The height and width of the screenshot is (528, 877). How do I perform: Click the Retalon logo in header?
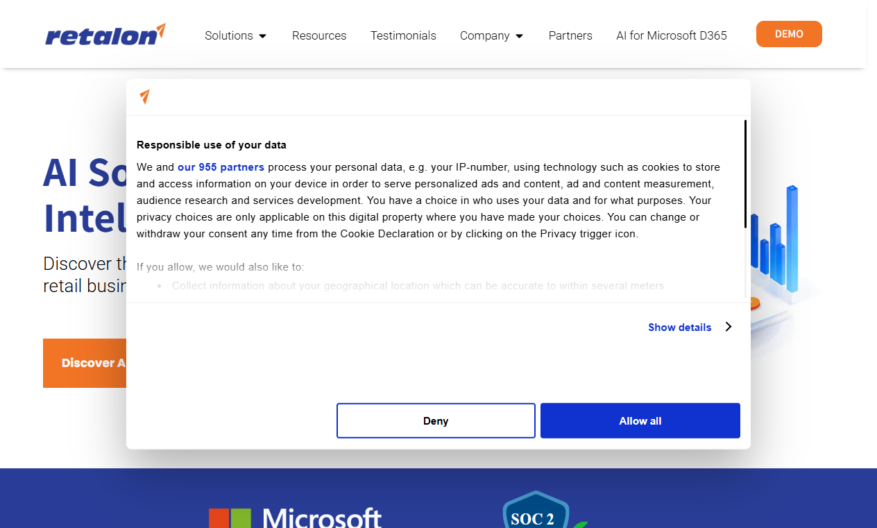pyautogui.click(x=105, y=35)
